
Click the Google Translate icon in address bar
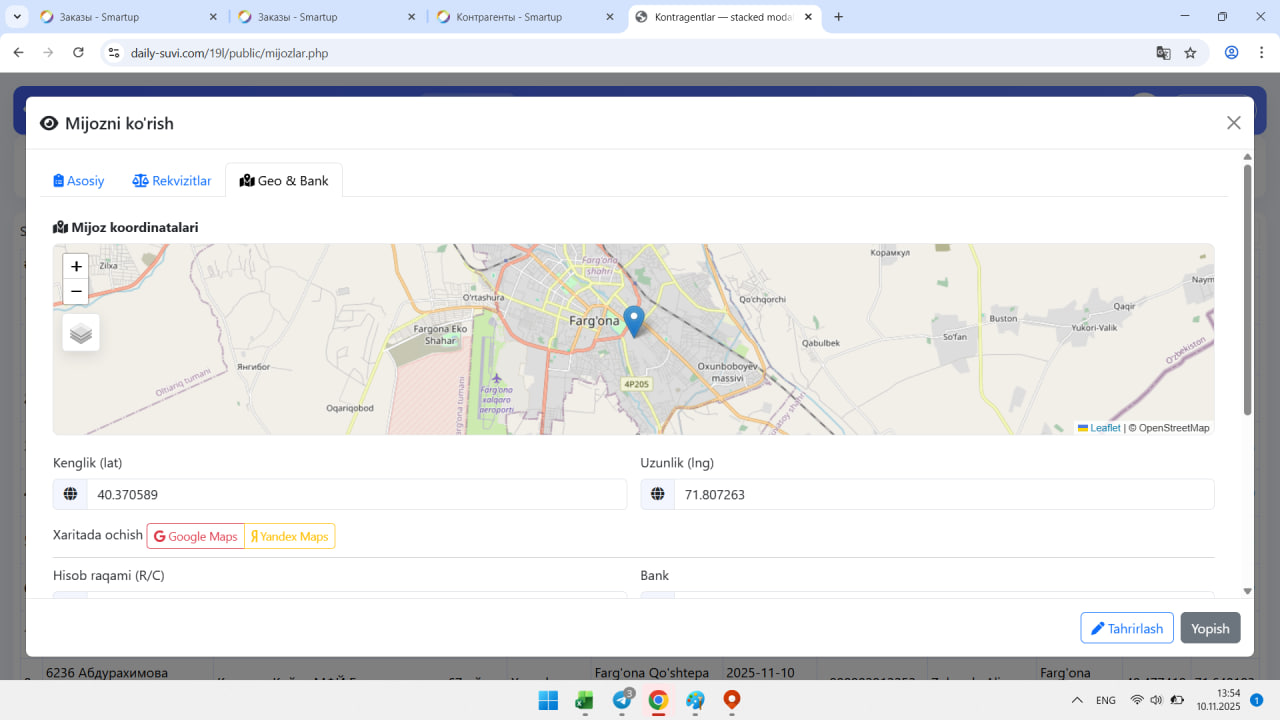1163,53
